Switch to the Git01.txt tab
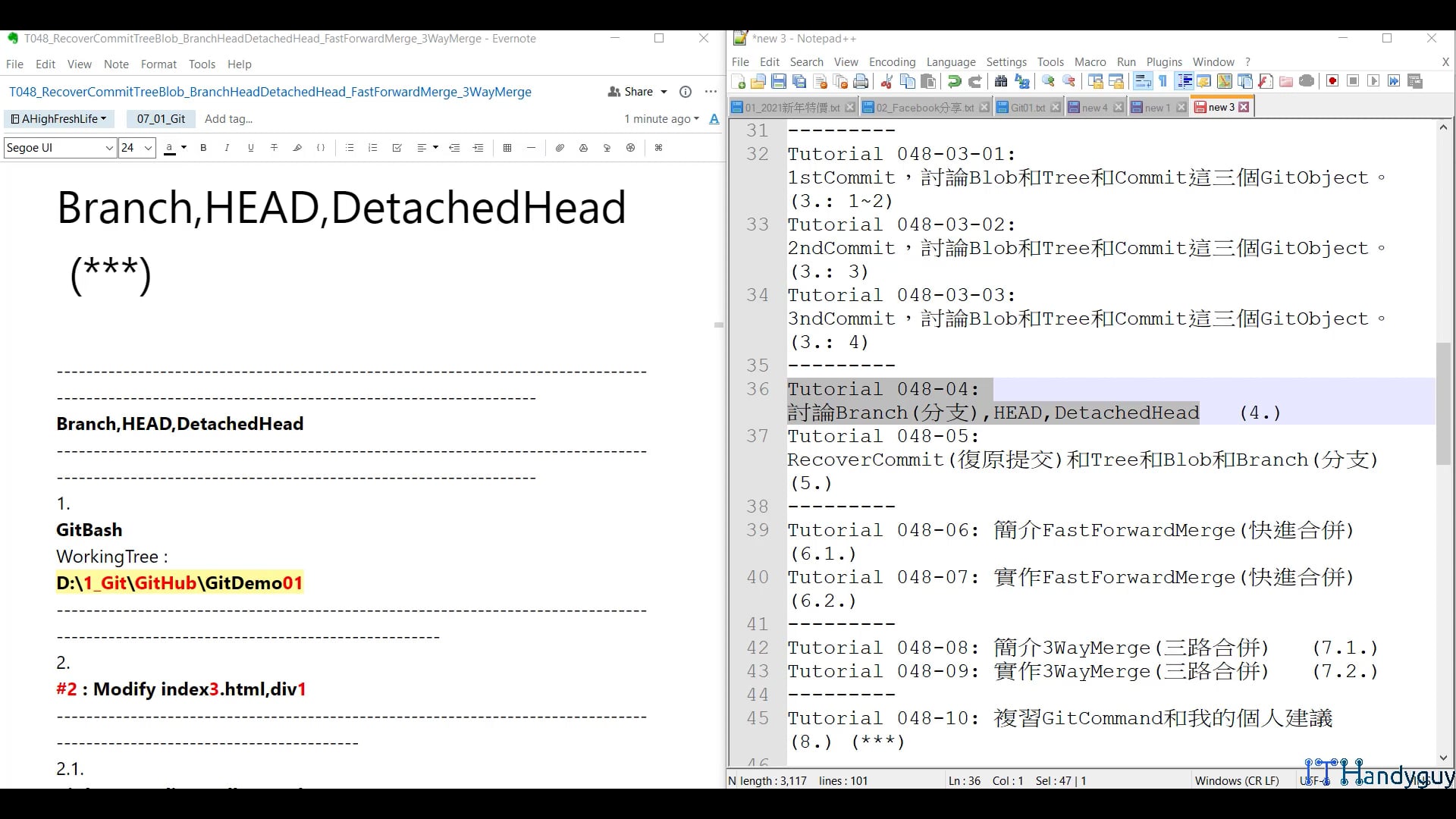Image resolution: width=1456 pixels, height=819 pixels. pyautogui.click(x=1027, y=108)
